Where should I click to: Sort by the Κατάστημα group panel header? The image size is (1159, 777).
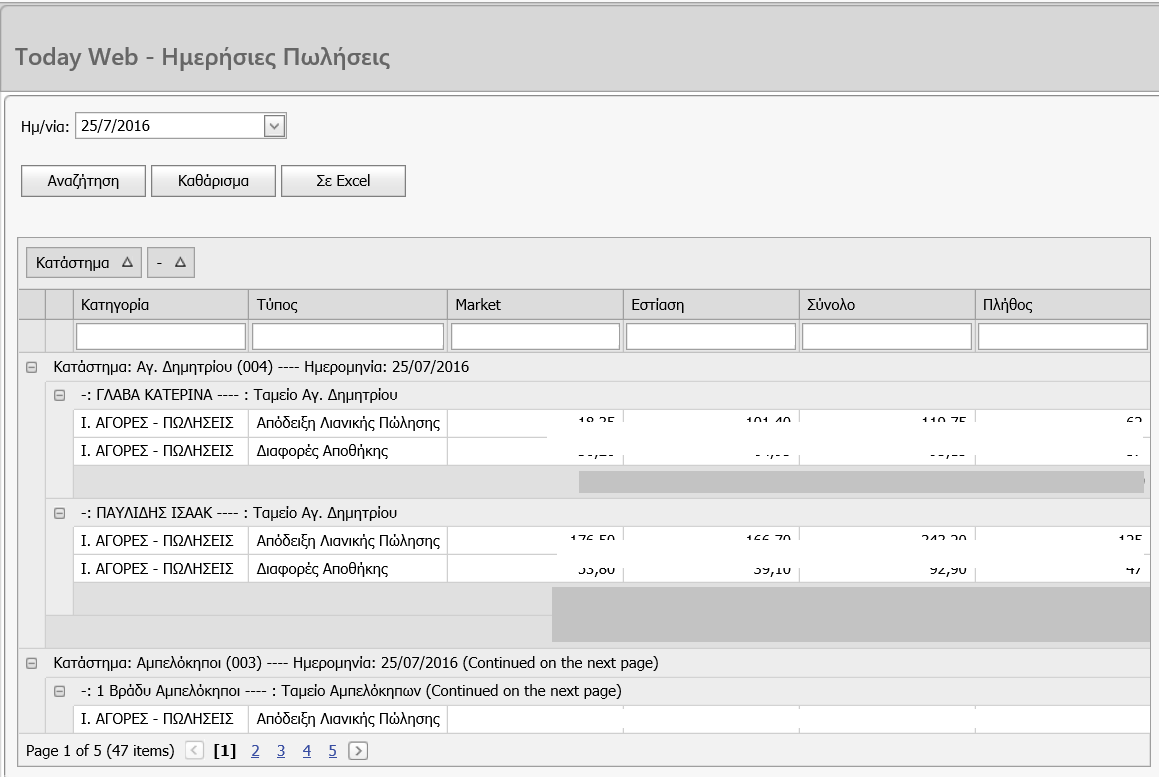pos(84,263)
